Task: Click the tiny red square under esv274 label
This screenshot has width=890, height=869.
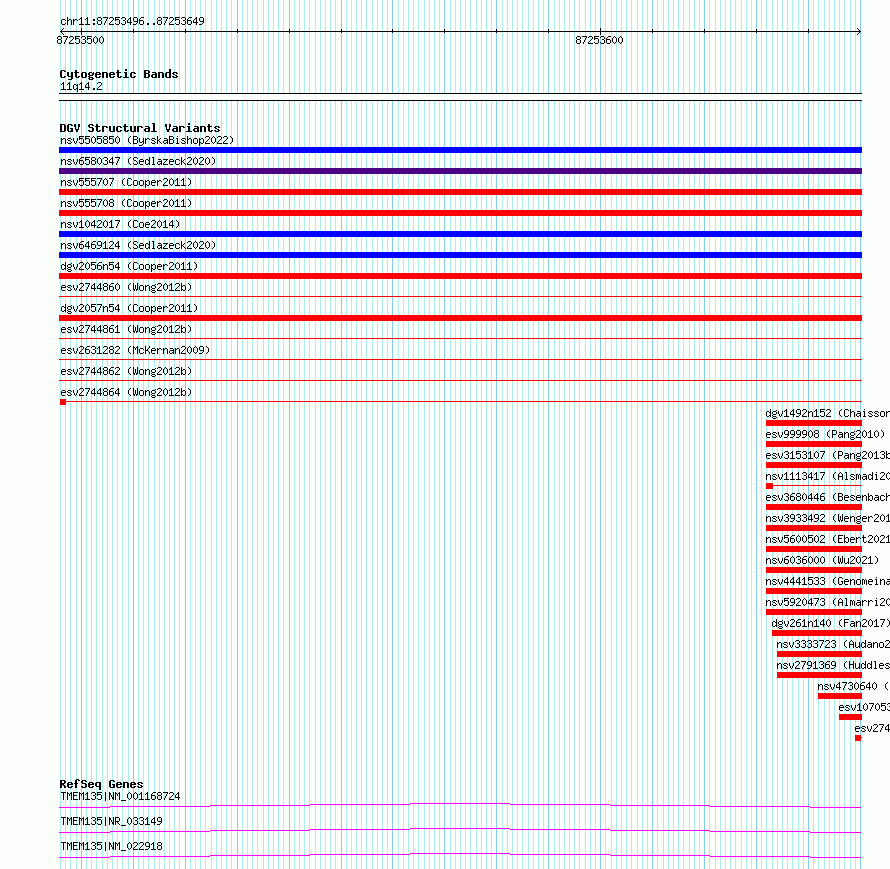Action: coord(858,738)
